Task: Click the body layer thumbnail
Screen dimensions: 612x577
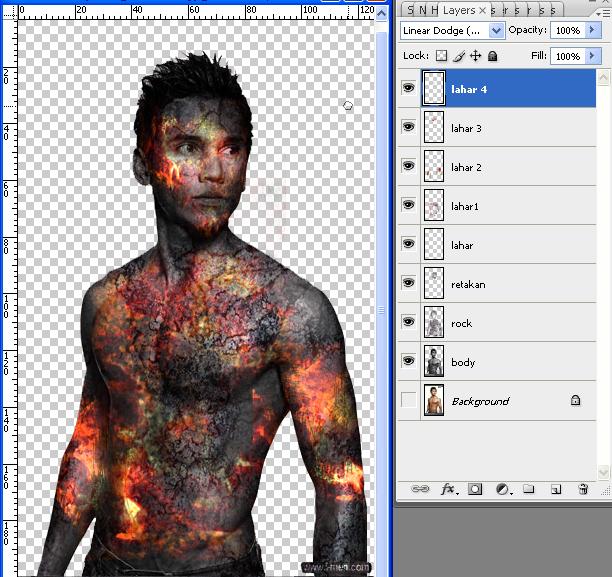Action: tap(434, 361)
